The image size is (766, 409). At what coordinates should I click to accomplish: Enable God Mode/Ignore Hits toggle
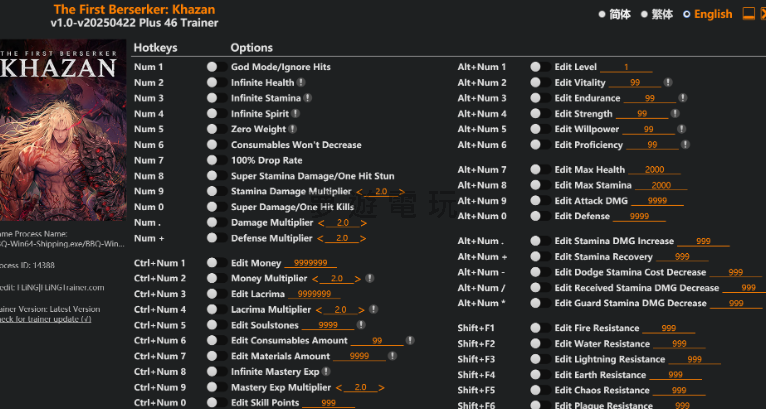[212, 67]
